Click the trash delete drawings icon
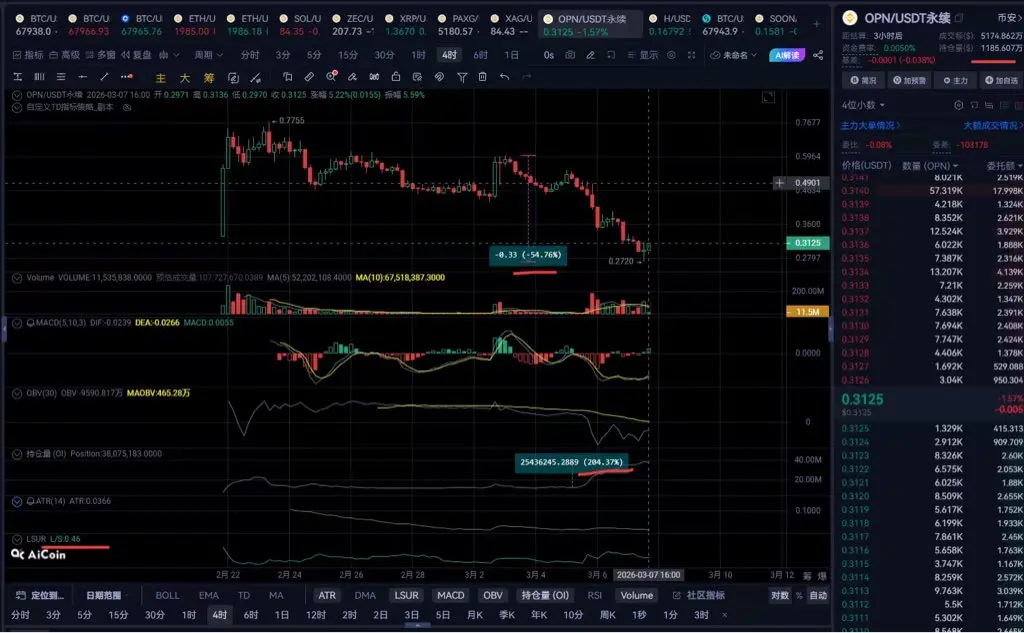 [483, 77]
